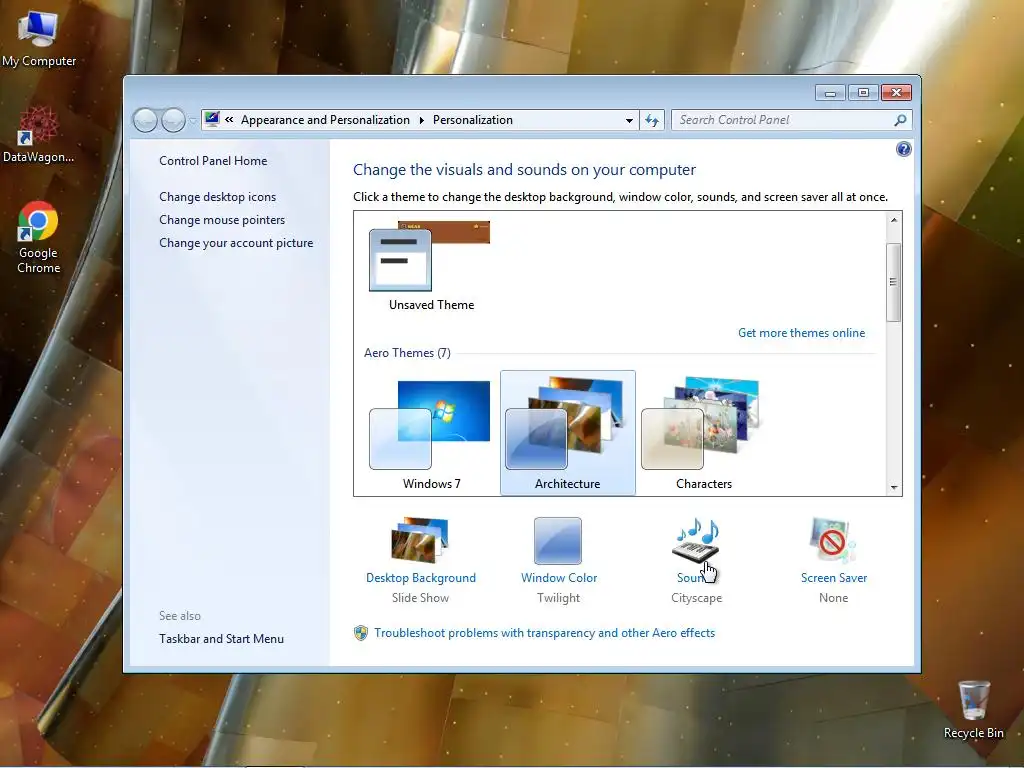Viewport: 1024px width, 768px height.
Task: Click Get more themes online link
Action: click(x=801, y=332)
